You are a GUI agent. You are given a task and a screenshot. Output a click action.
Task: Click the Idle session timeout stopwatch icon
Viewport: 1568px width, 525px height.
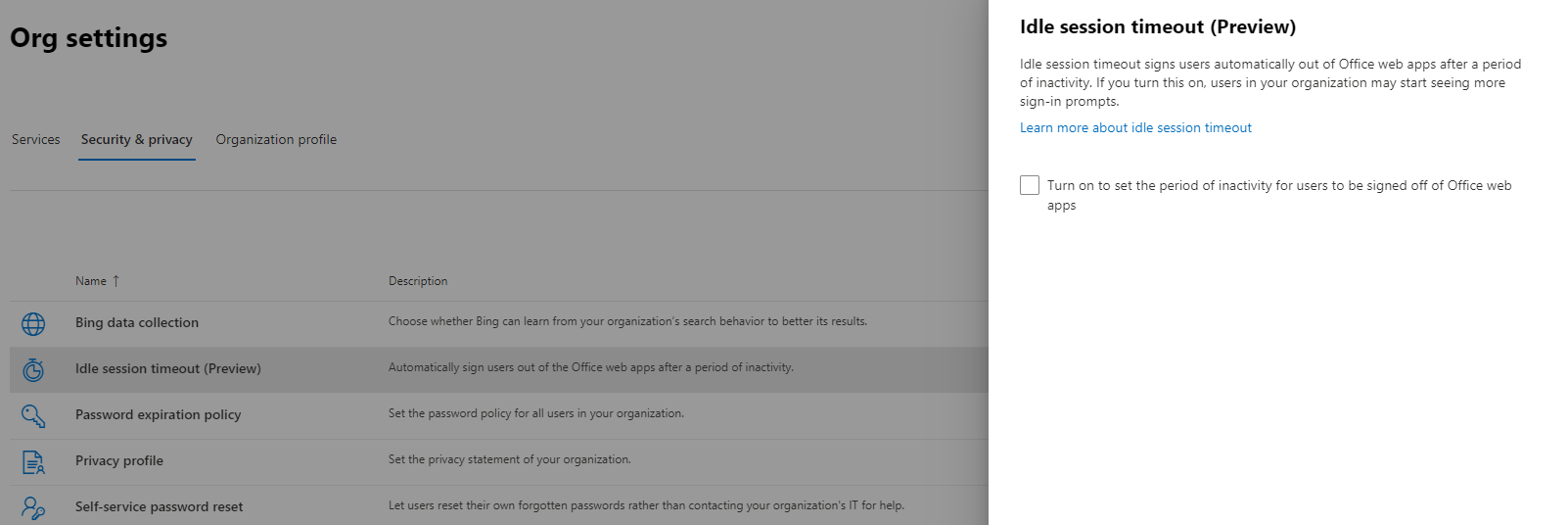pyautogui.click(x=33, y=369)
